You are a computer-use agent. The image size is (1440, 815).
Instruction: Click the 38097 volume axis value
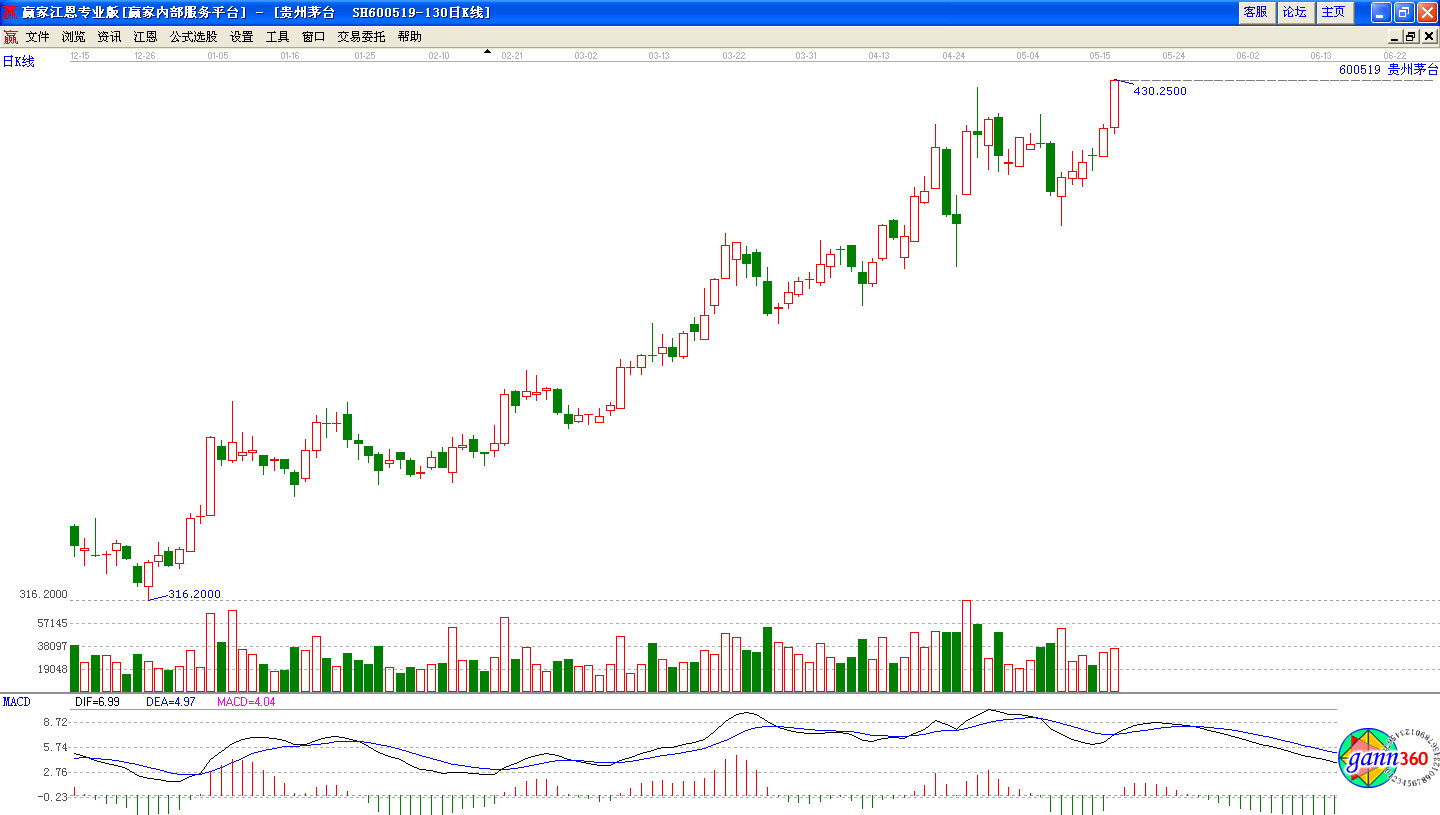point(50,646)
